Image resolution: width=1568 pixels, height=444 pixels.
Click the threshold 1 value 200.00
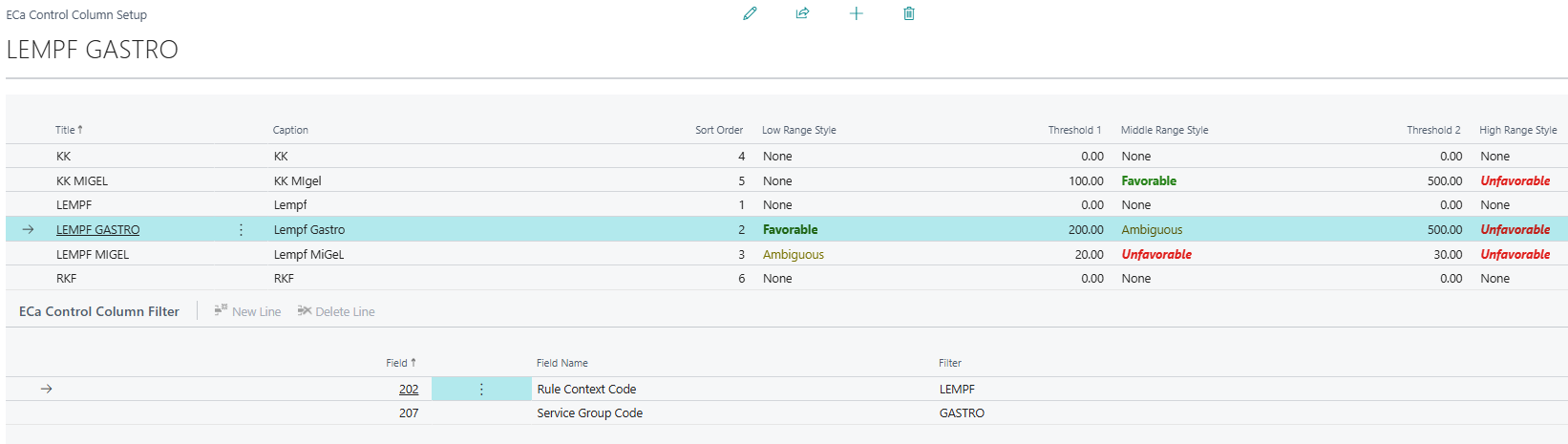pos(1086,230)
